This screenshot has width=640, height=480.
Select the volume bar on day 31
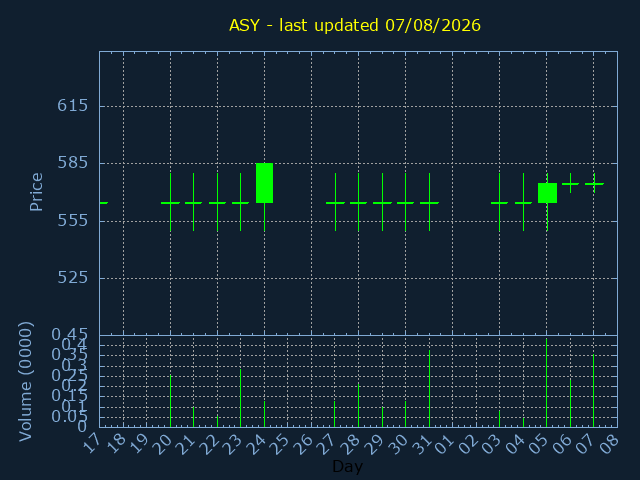pyautogui.click(x=429, y=389)
